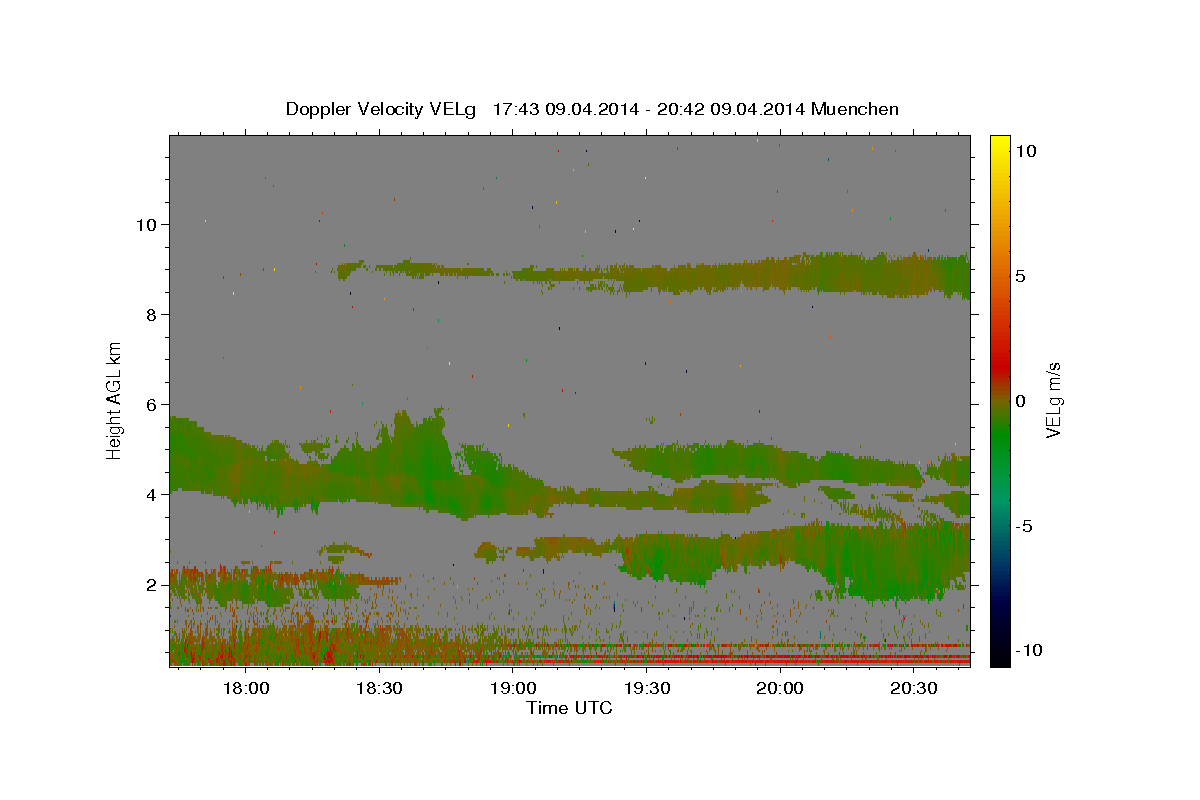
Task: Click the red ground-clutter band near 20:00
Action: coord(780,660)
